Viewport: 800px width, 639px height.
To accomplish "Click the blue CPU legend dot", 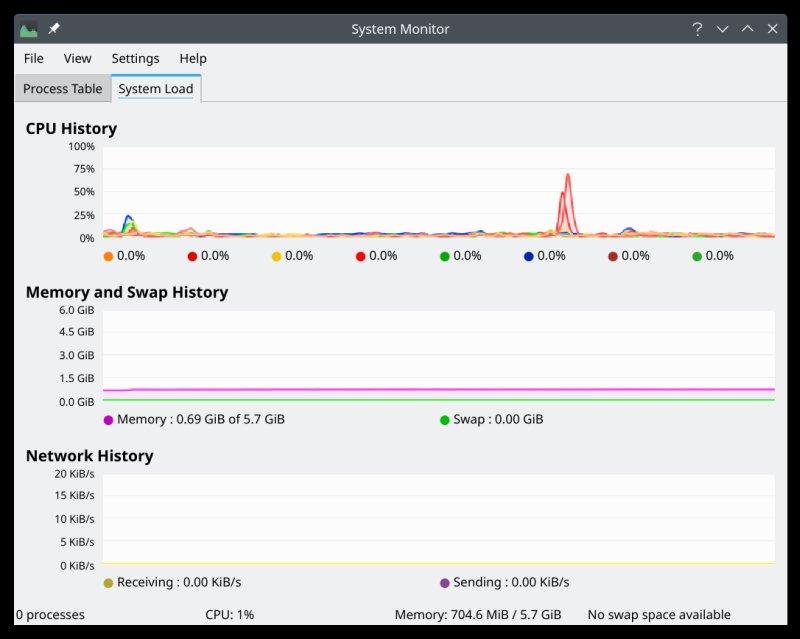I will click(528, 256).
